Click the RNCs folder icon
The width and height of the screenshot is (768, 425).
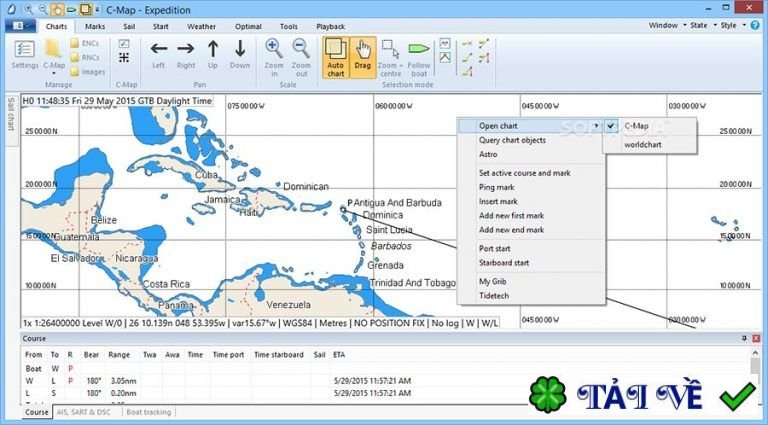[x=74, y=58]
